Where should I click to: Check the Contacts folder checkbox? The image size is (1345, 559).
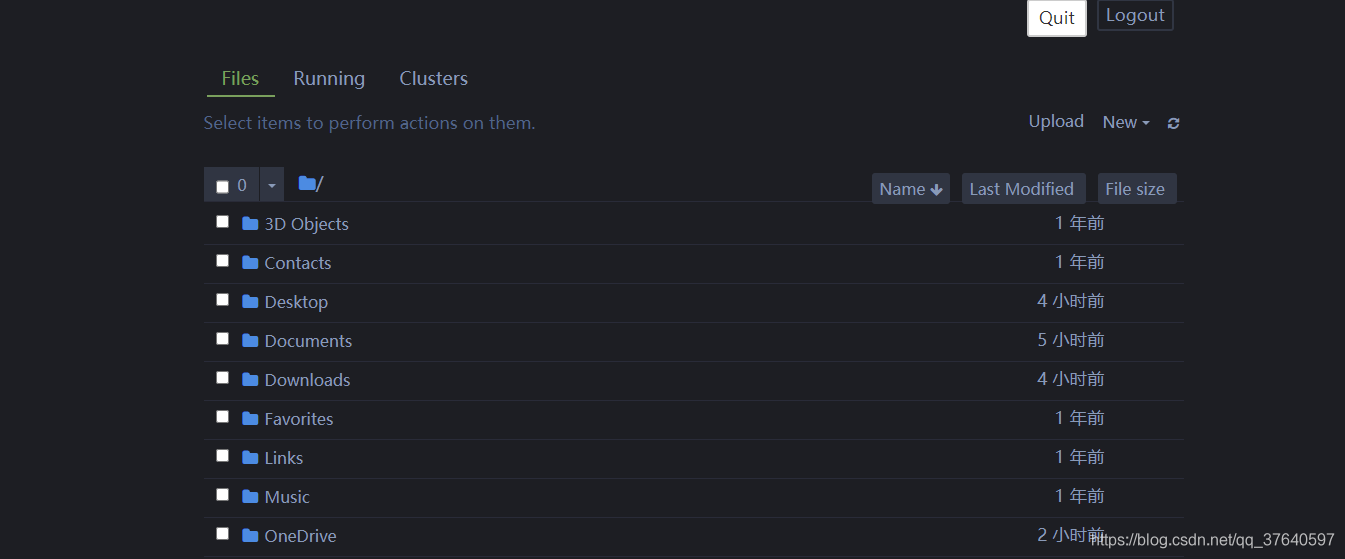click(222, 261)
